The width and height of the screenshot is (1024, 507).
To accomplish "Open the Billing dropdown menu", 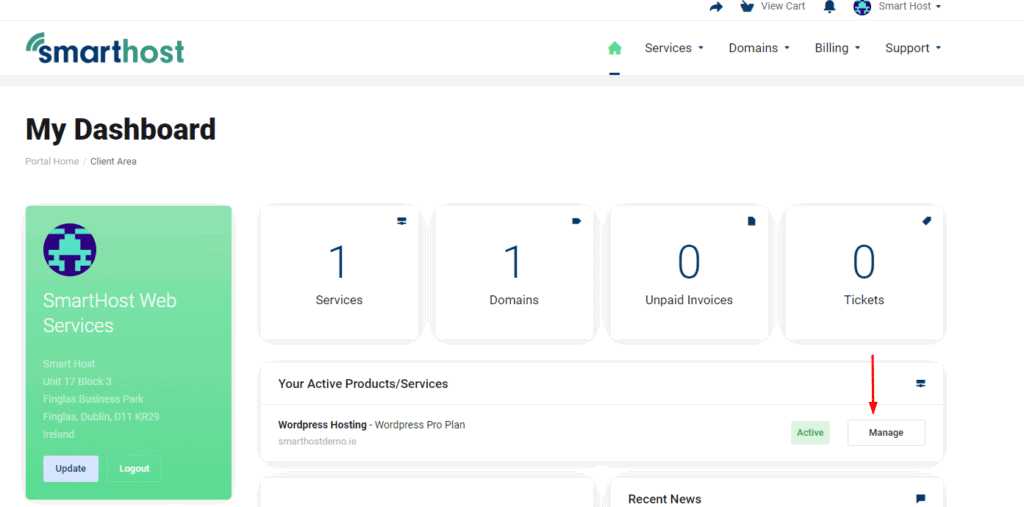I will coord(837,48).
